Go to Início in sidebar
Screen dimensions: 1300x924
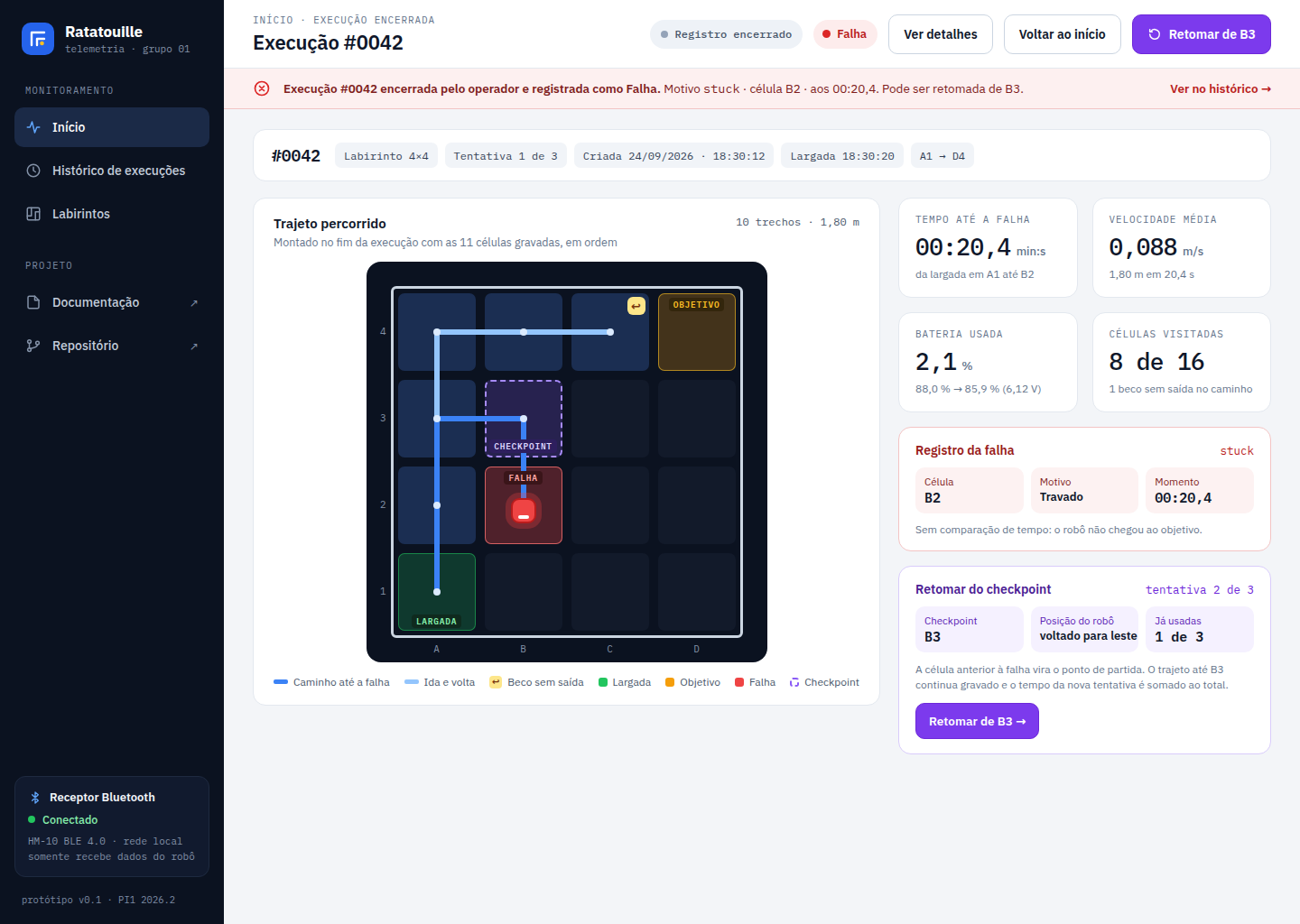point(112,127)
